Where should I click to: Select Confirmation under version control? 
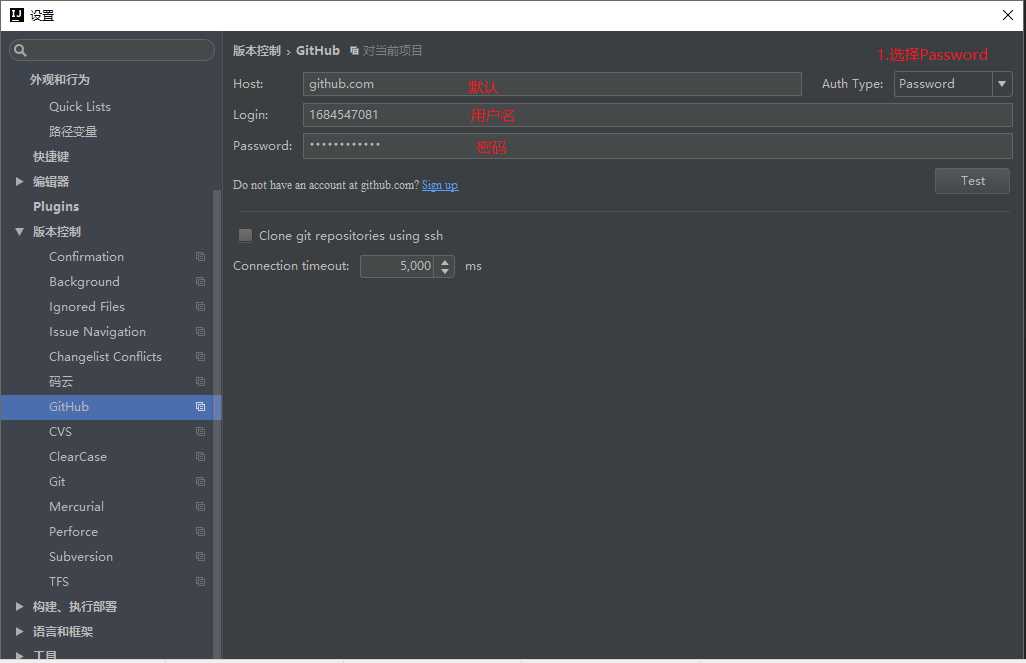point(86,257)
